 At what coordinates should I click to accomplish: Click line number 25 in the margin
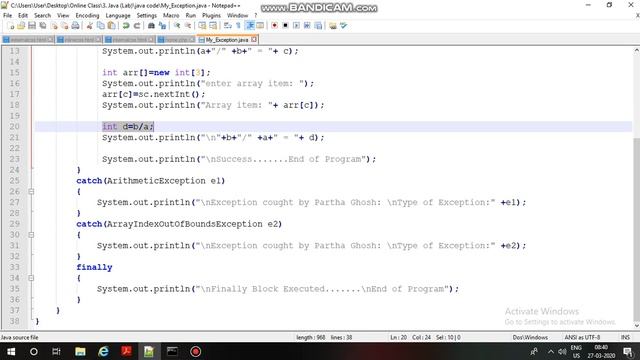(15, 180)
